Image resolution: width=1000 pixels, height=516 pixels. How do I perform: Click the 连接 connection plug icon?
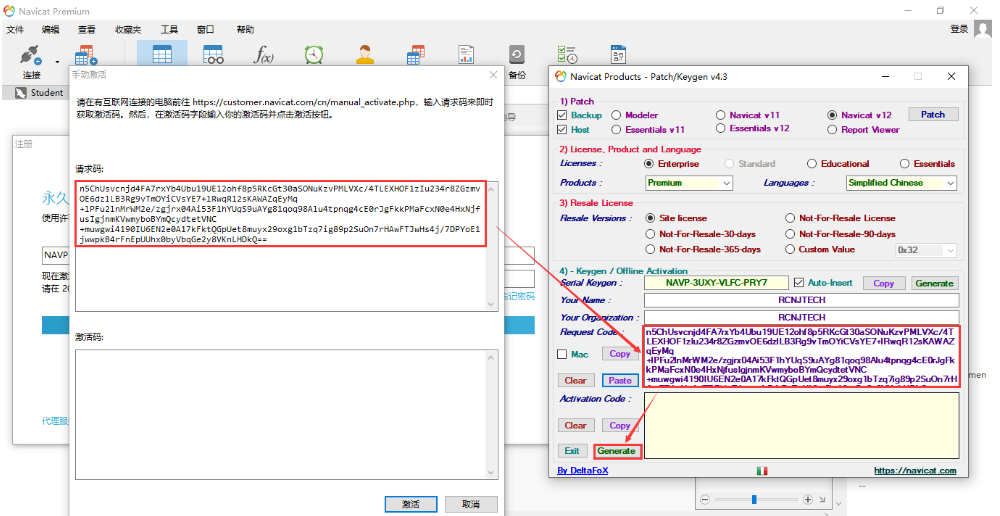tap(30, 55)
